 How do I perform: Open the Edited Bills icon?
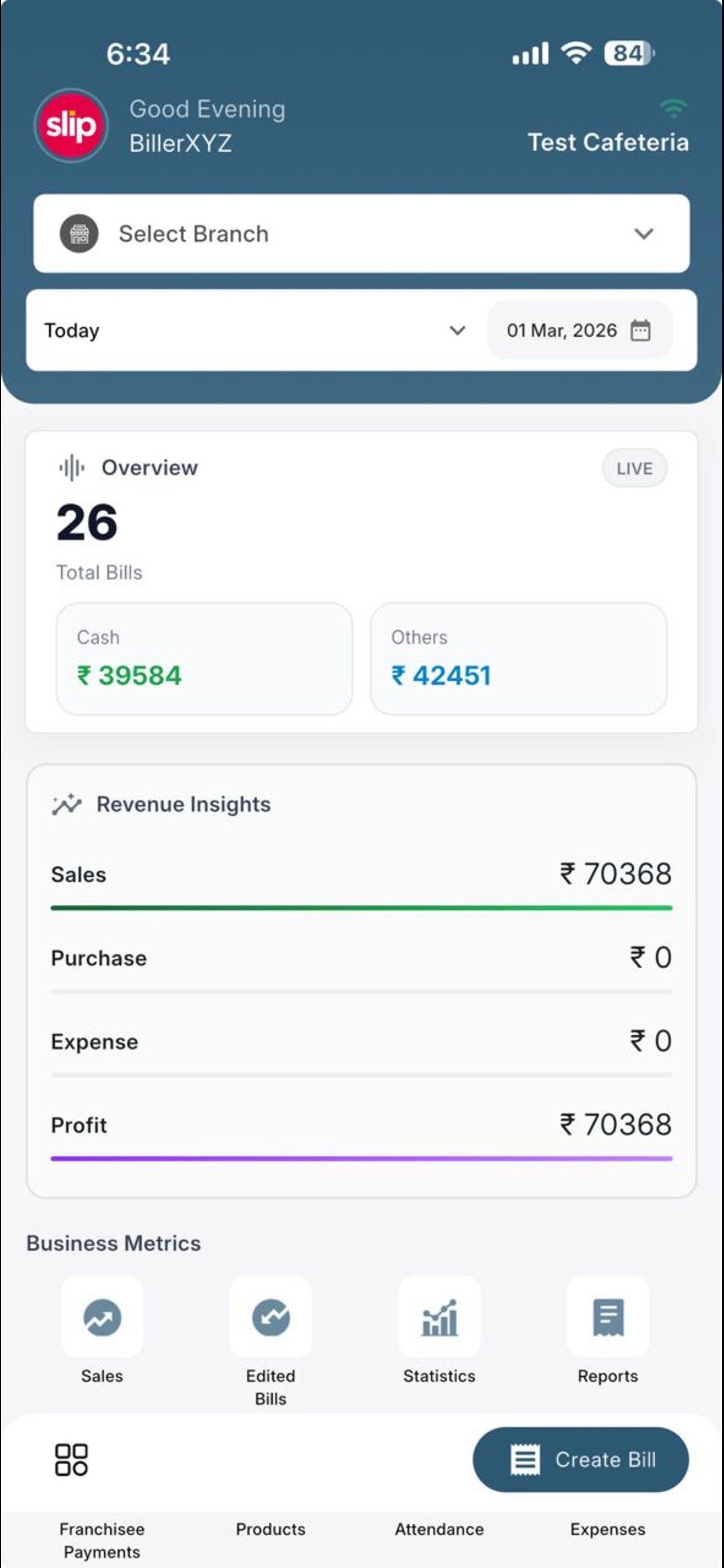[x=270, y=1317]
